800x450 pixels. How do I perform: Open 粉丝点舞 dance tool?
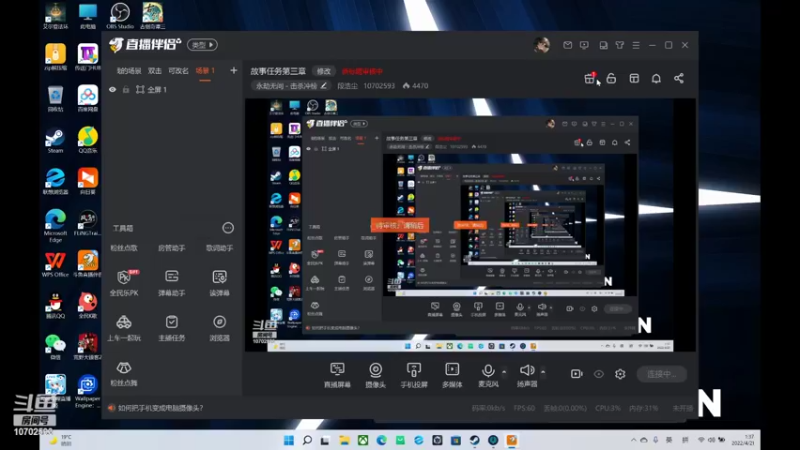coord(124,373)
